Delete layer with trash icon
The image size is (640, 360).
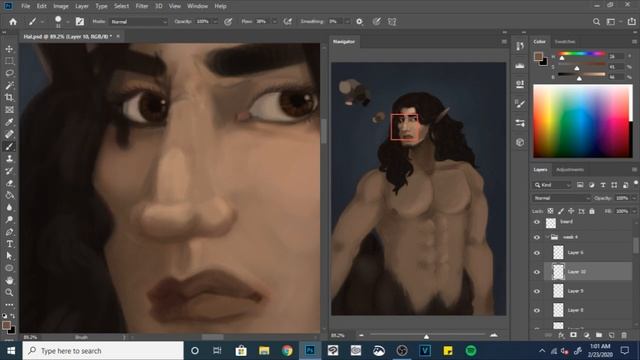pos(624,335)
